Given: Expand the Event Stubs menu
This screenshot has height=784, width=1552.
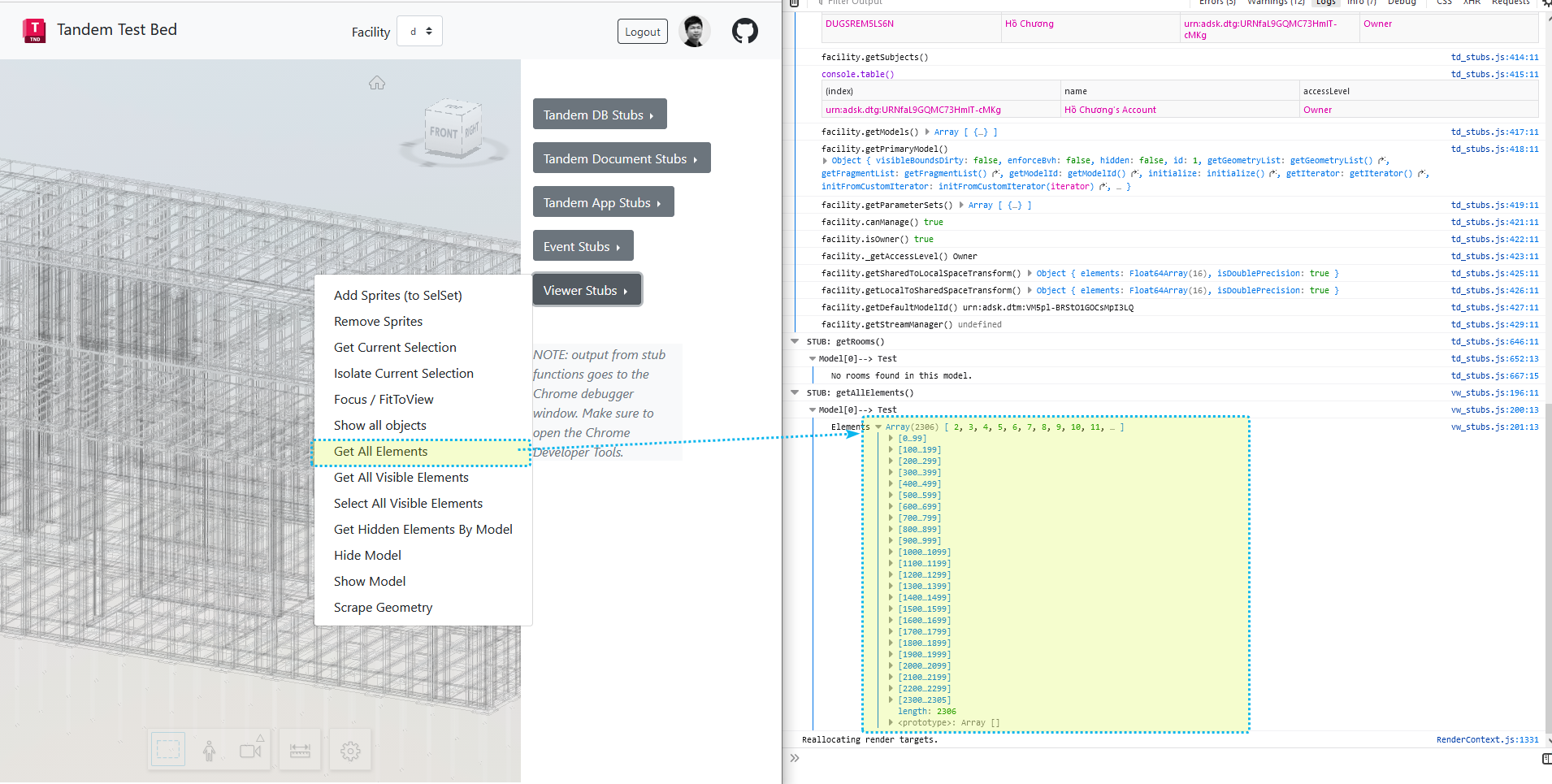Looking at the screenshot, I should coord(582,246).
